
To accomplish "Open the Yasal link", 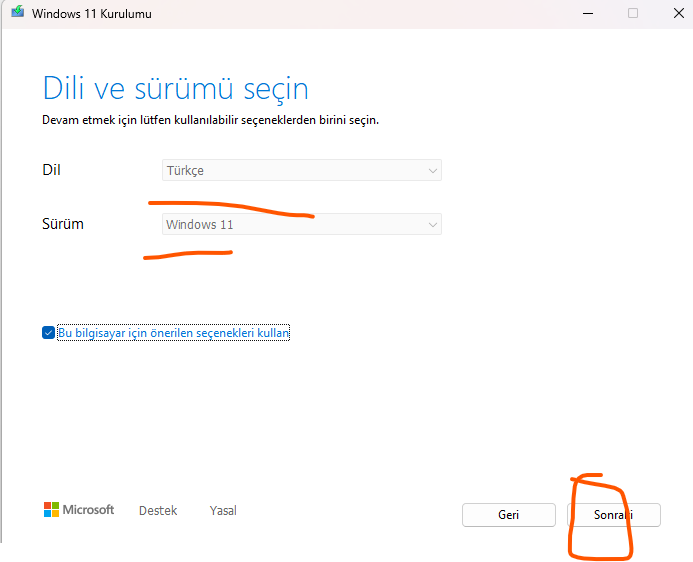I will point(223,511).
